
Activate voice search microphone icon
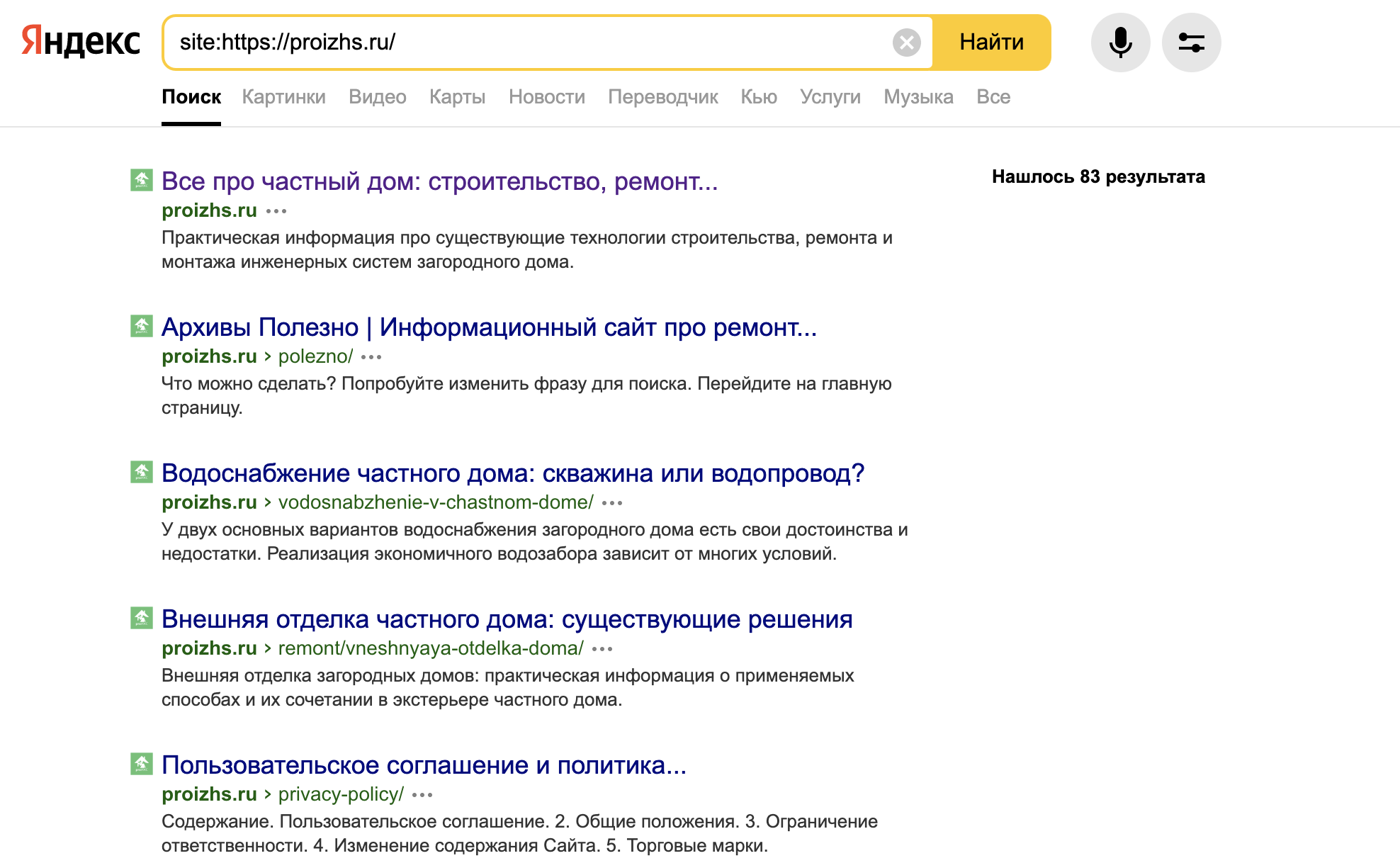pyautogui.click(x=1120, y=43)
